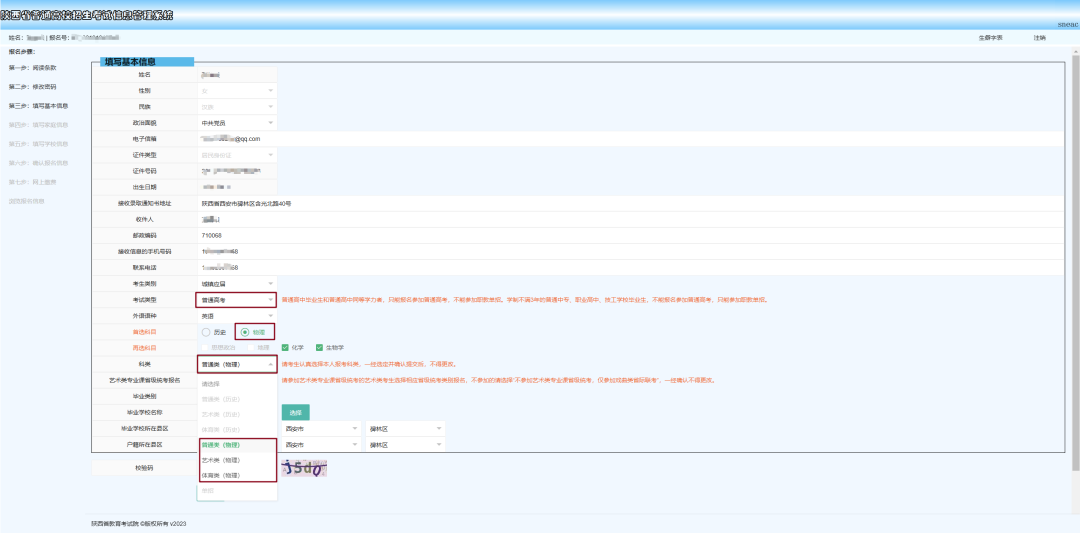Screen dimensions: 1080x533
Task: Click the 姓名 name field
Action: click(237, 74)
